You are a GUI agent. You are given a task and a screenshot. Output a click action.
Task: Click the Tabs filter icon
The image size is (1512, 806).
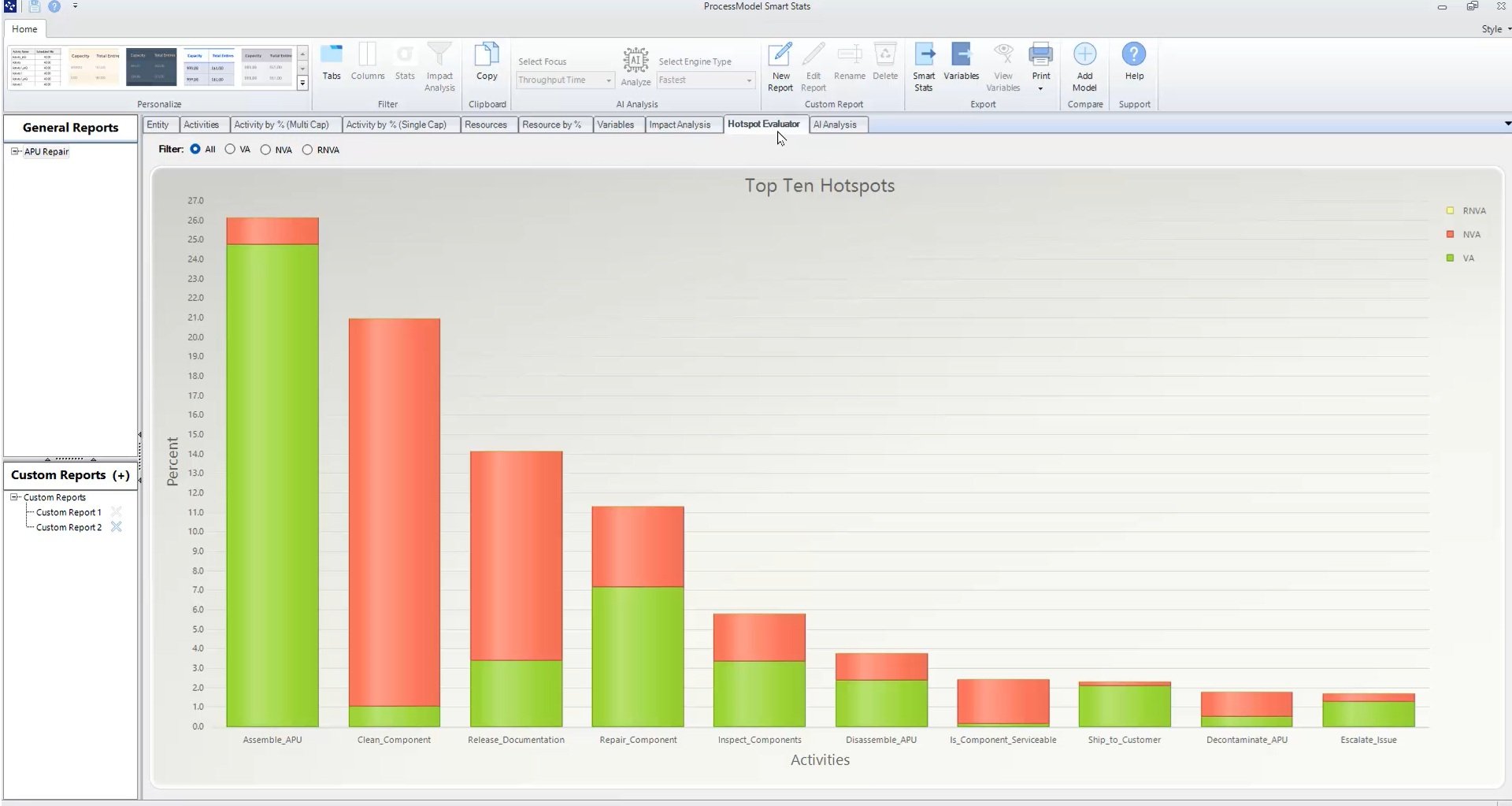[332, 61]
